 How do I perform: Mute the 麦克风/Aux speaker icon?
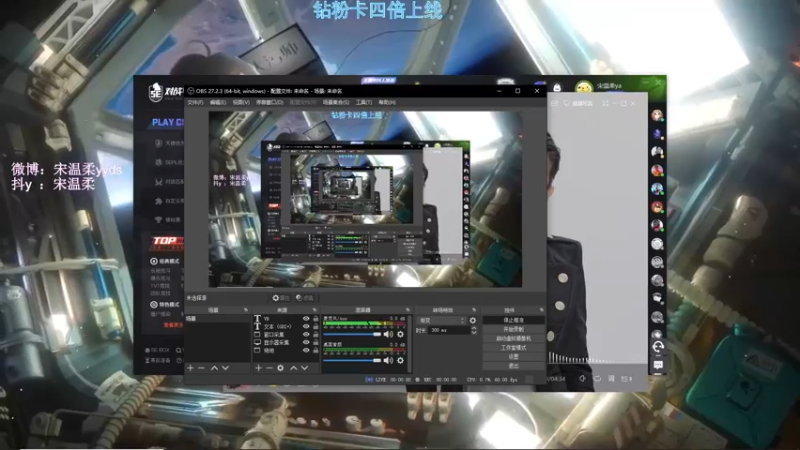coord(388,334)
